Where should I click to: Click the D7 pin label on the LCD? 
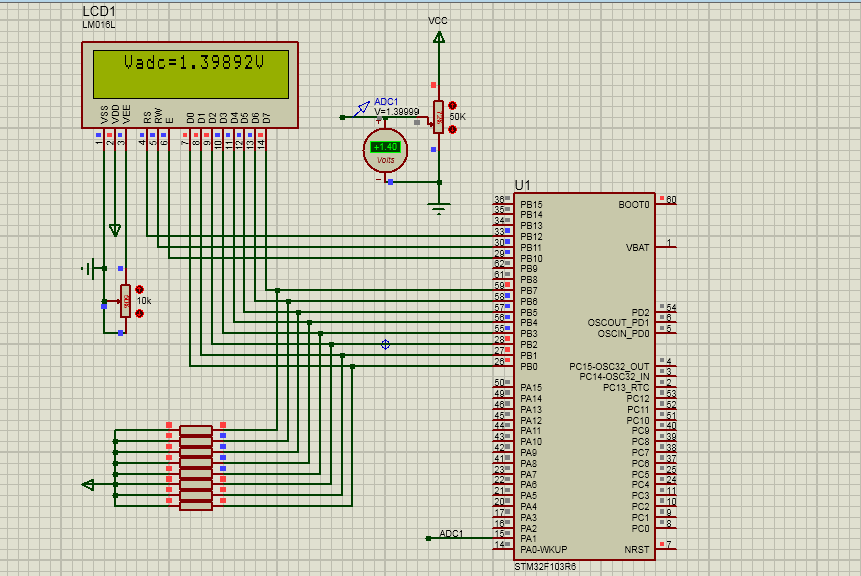266,118
